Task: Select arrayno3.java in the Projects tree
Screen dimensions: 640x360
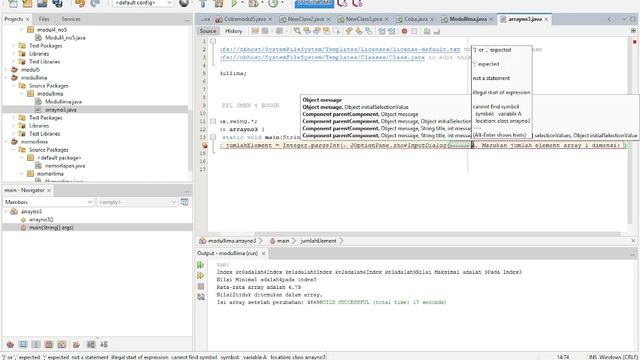Action: pos(60,110)
